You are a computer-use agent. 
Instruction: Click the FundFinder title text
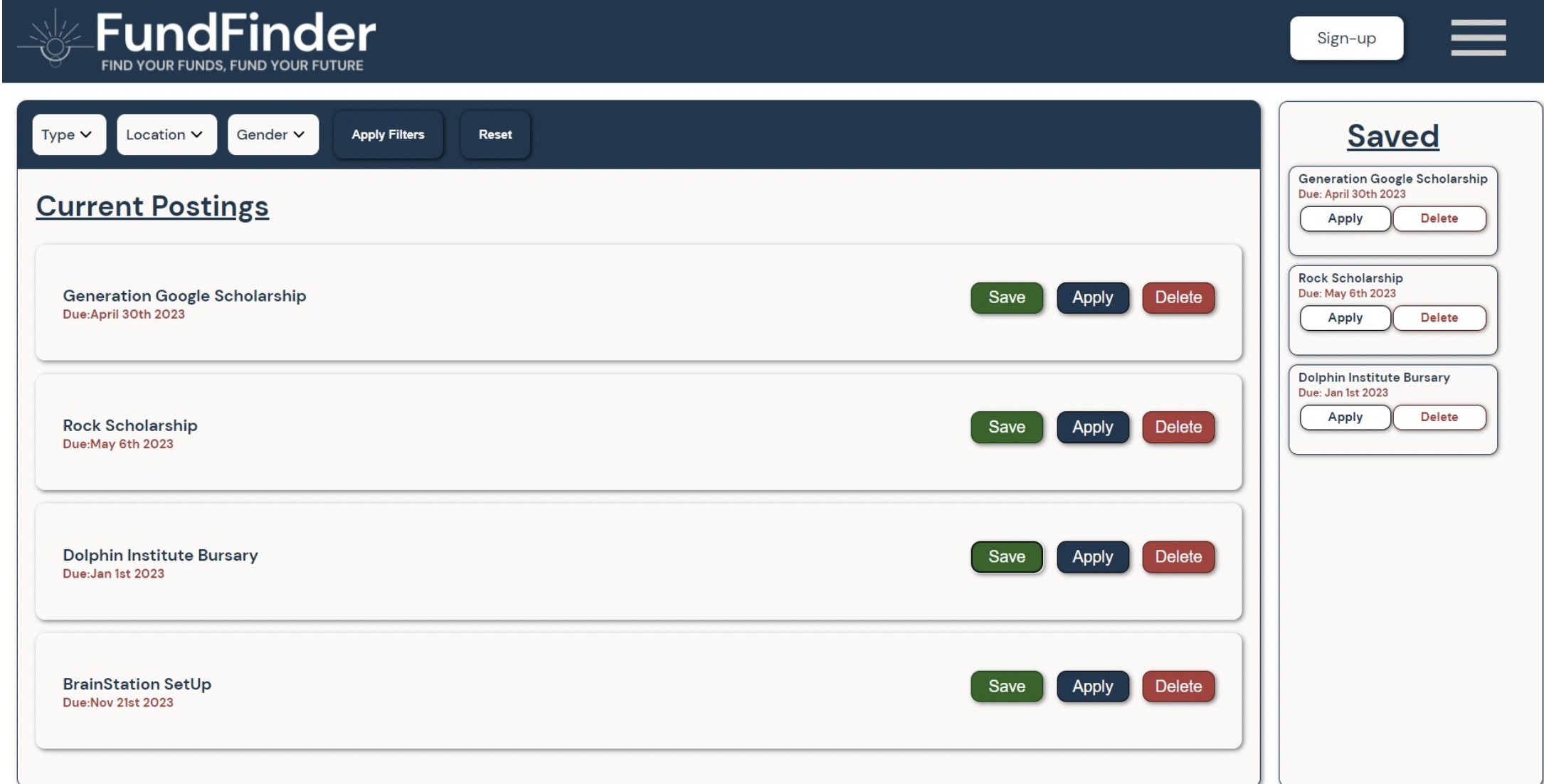[x=236, y=33]
